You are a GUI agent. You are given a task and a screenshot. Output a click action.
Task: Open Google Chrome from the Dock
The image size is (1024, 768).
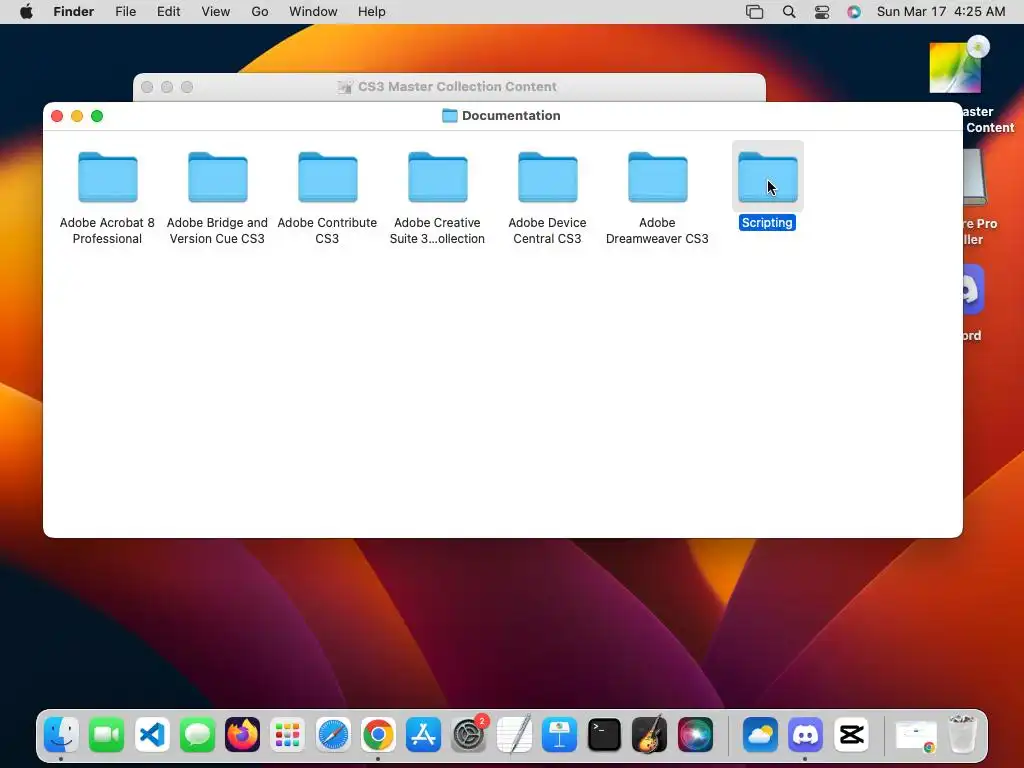tap(378, 735)
